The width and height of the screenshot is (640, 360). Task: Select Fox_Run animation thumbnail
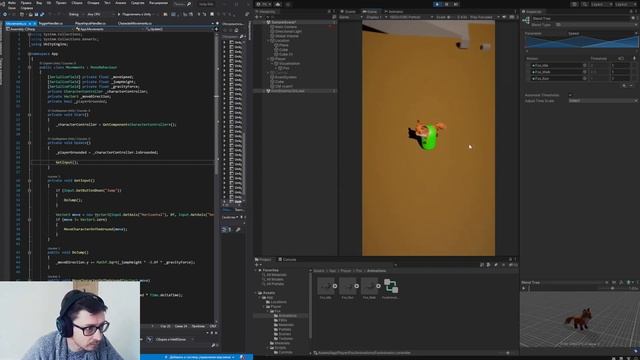[348, 286]
